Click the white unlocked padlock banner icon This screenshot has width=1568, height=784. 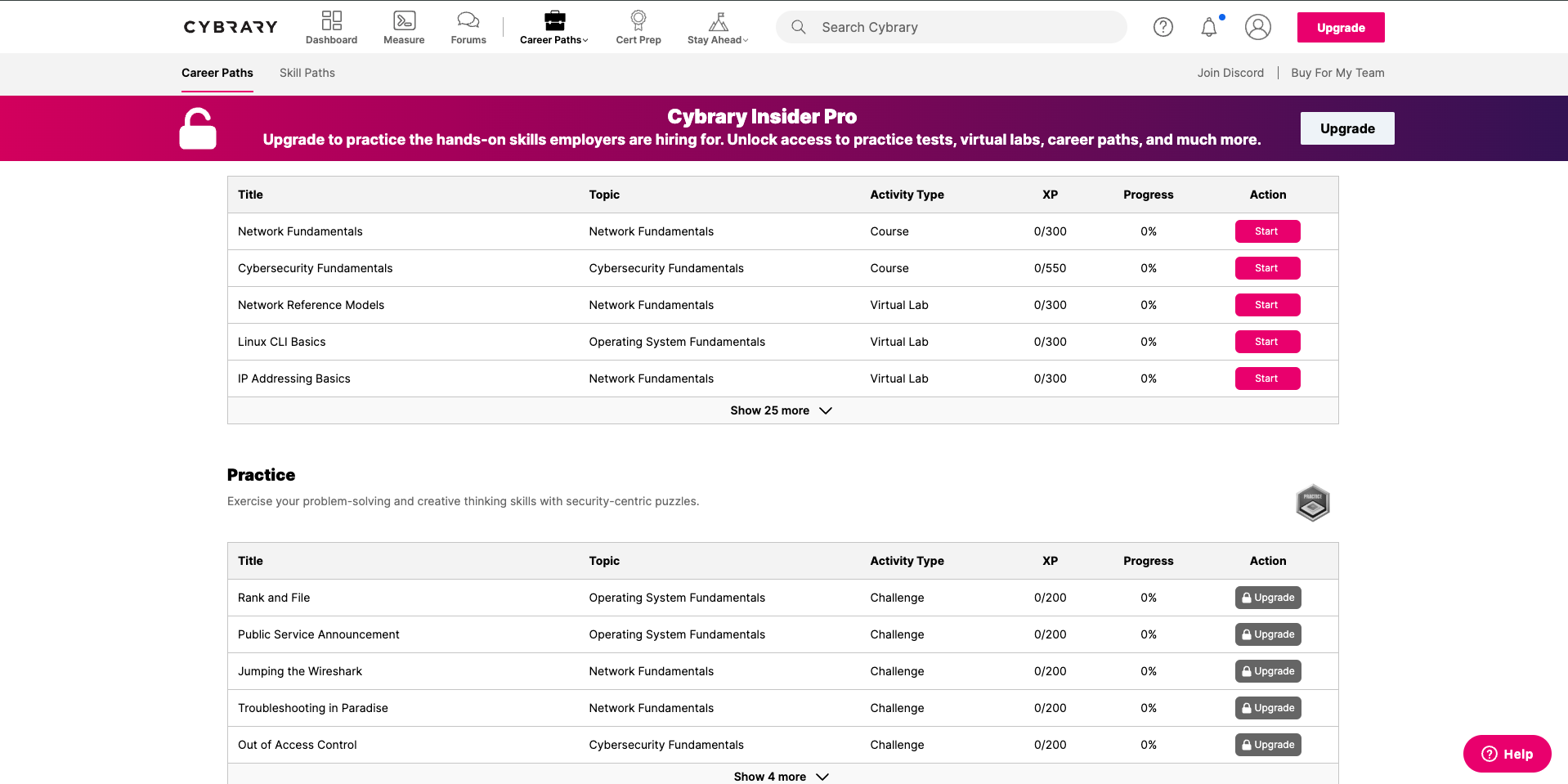(x=198, y=128)
